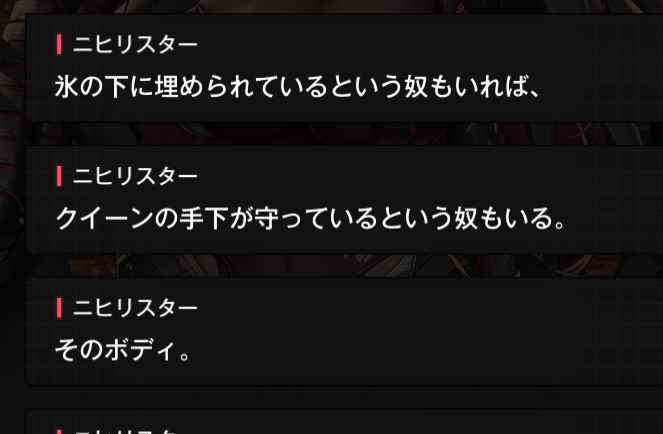Image resolution: width=663 pixels, height=434 pixels.
Task: Click the log line starting with 氷の下に埋められている
Action: point(297,87)
